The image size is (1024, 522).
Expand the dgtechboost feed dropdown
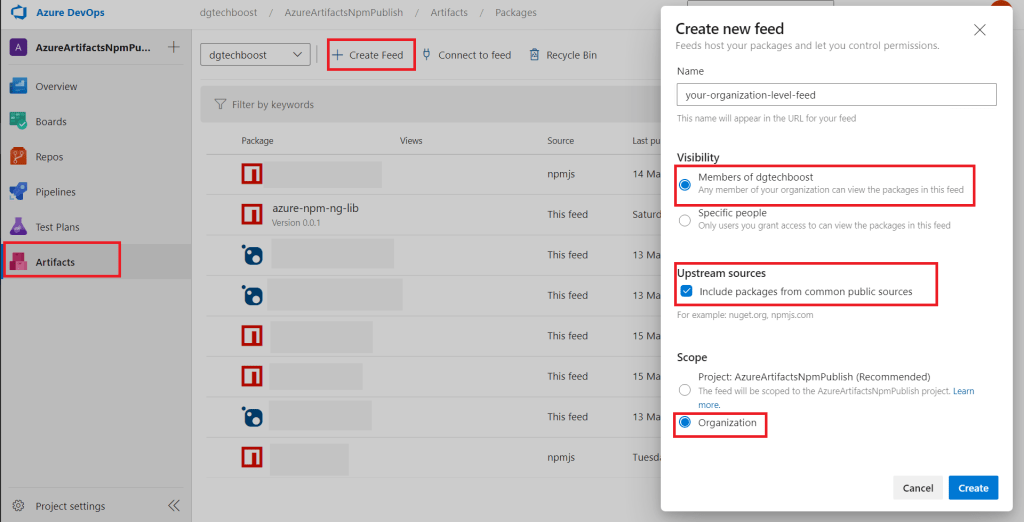coord(255,55)
